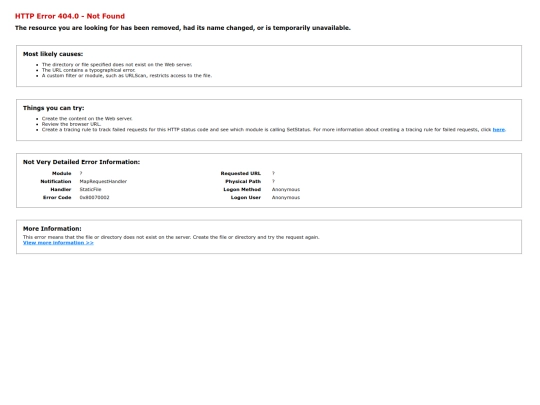Open 'View more information' link
Viewport: 540px width, 405px height.
coord(58,243)
